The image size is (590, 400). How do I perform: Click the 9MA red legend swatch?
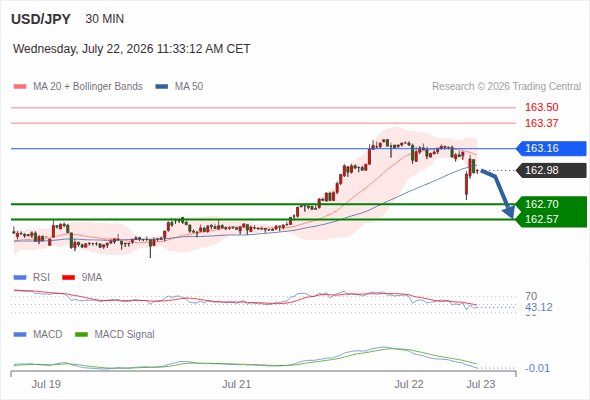pyautogui.click(x=68, y=278)
